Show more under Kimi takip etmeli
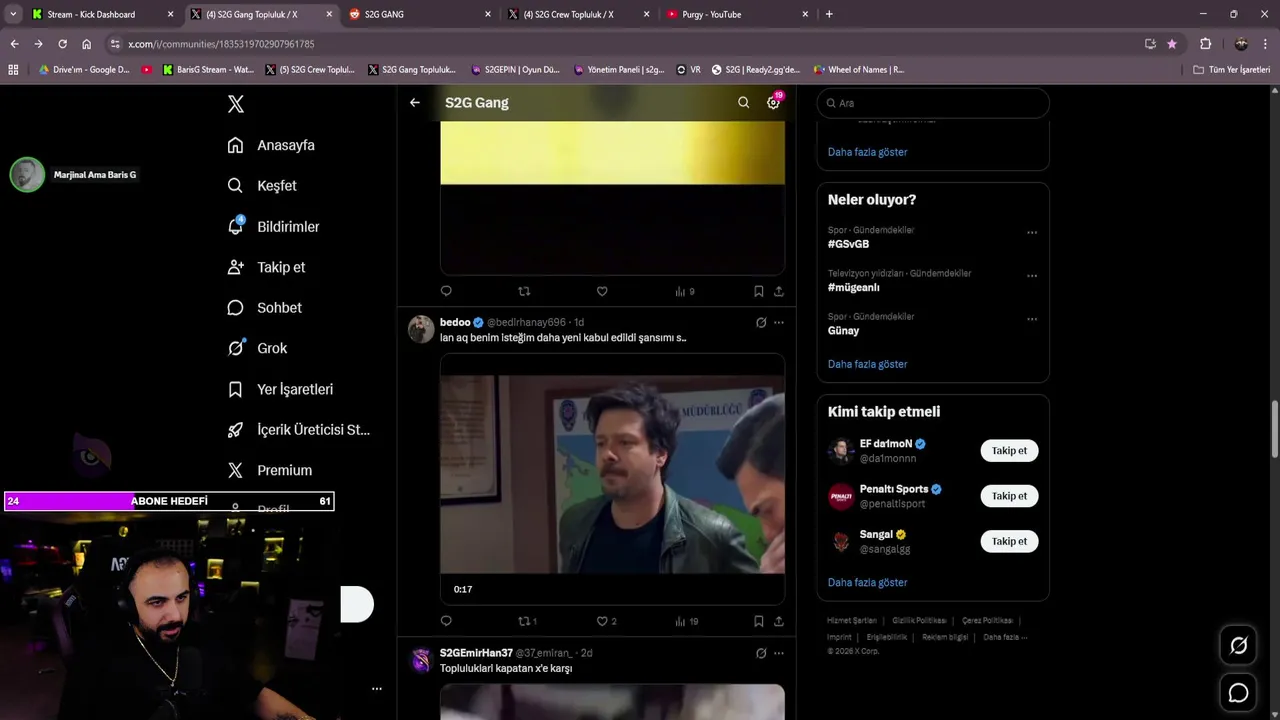Image resolution: width=1280 pixels, height=720 pixels. pyautogui.click(x=867, y=582)
